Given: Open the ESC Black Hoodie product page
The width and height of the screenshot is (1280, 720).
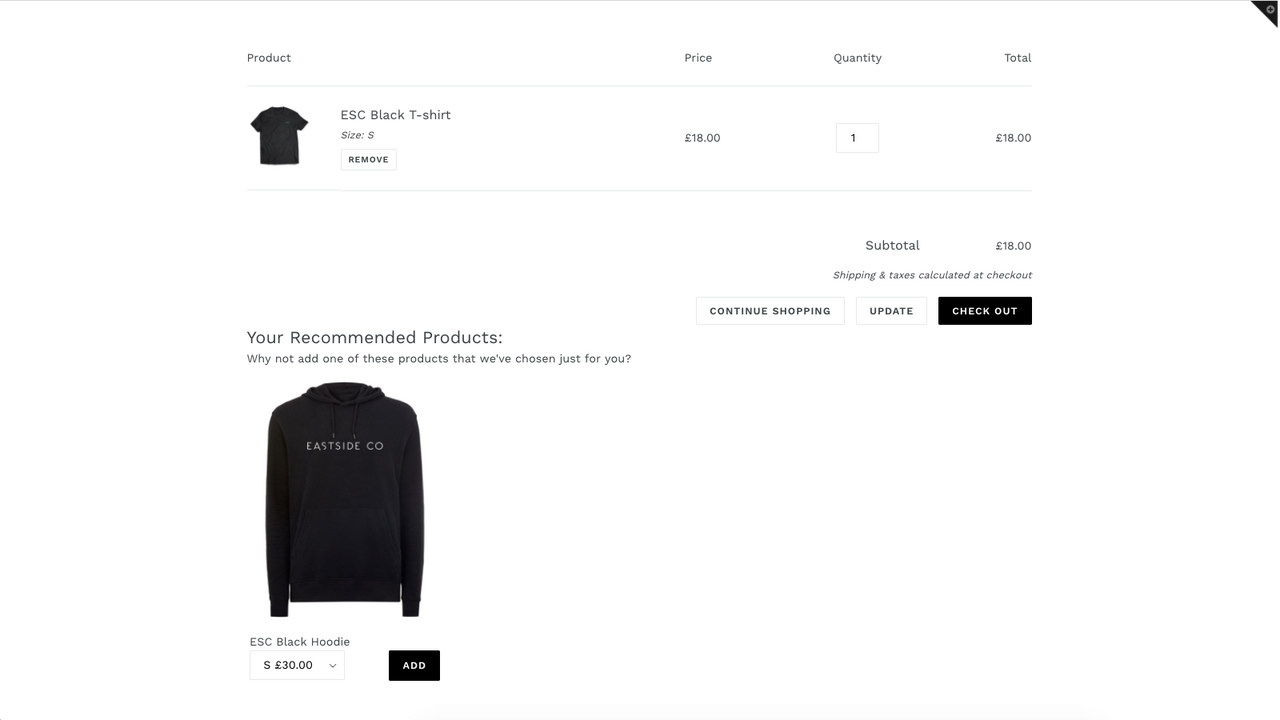Looking at the screenshot, I should pyautogui.click(x=299, y=641).
